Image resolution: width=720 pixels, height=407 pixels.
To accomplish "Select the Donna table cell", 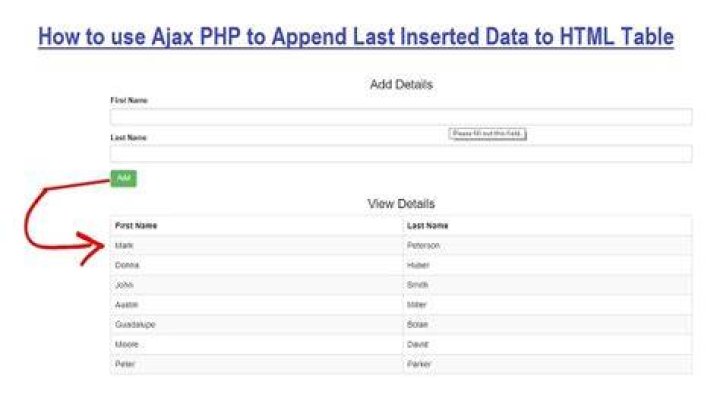I will [256, 265].
